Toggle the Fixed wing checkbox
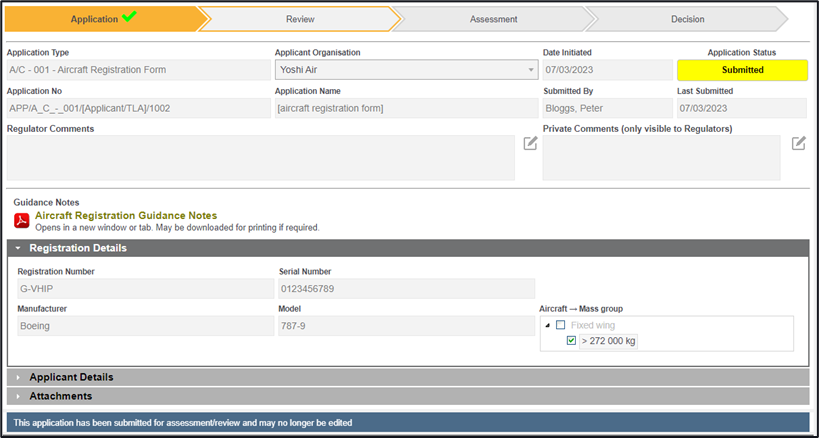Screen dimensions: 819x438 tap(560, 325)
